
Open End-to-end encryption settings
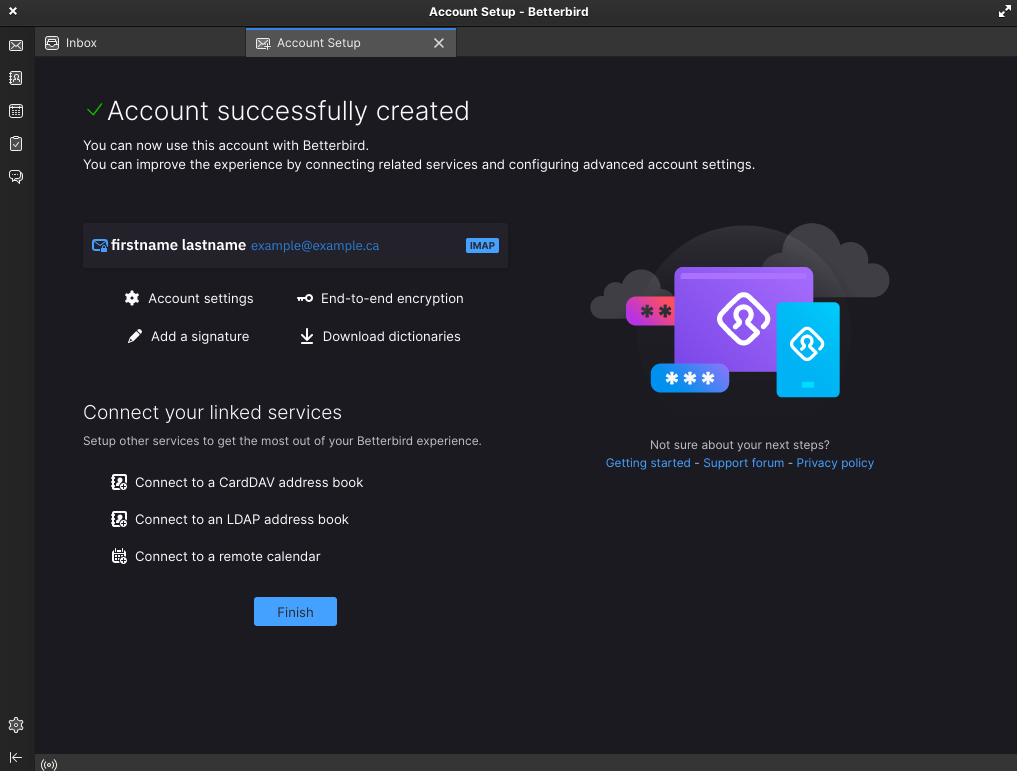tap(380, 298)
